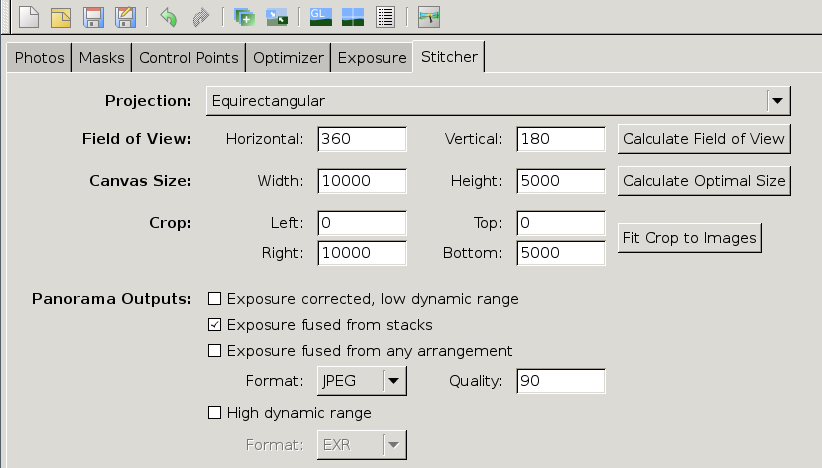Viewport: 822px width, 468px height.
Task: Open a project via the yellow folder icon
Action: pyautogui.click(x=61, y=17)
